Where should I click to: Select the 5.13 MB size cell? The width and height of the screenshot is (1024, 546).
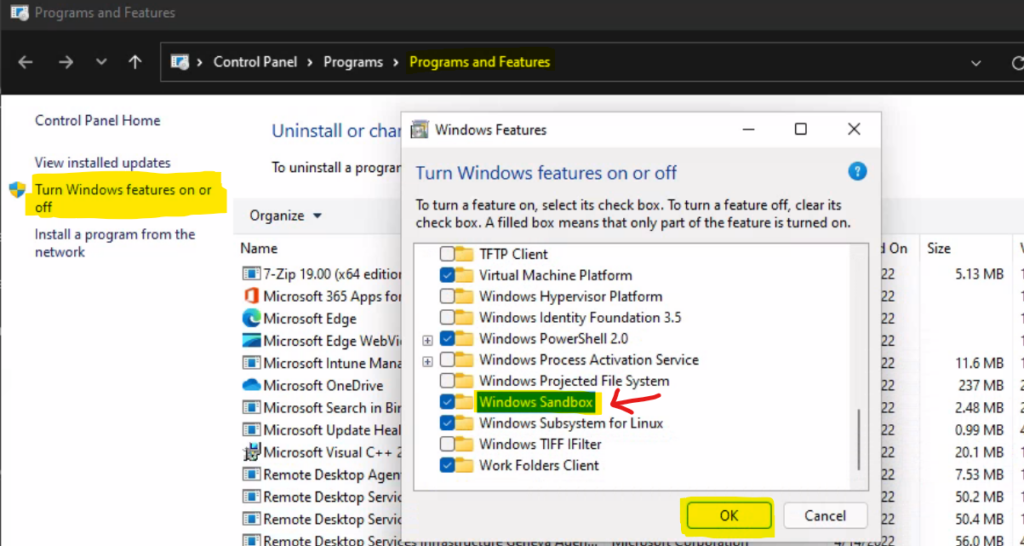point(979,274)
